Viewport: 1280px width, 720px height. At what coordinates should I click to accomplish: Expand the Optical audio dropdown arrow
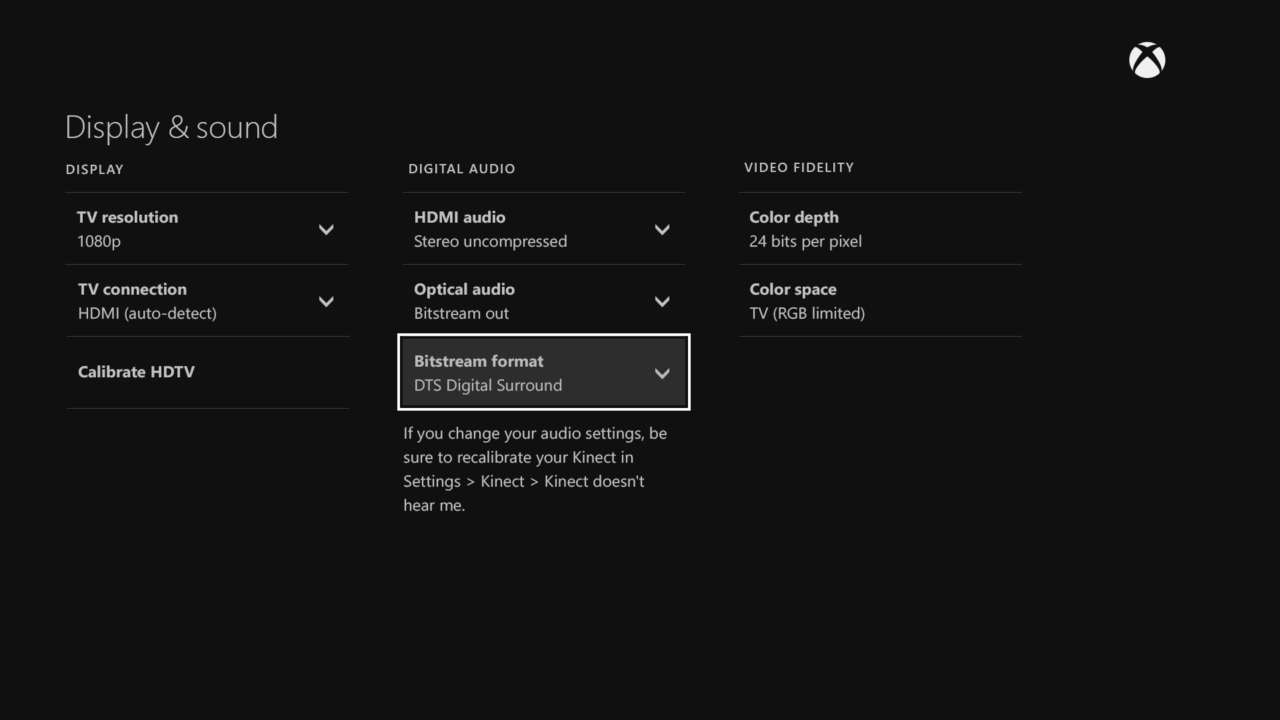pos(662,301)
